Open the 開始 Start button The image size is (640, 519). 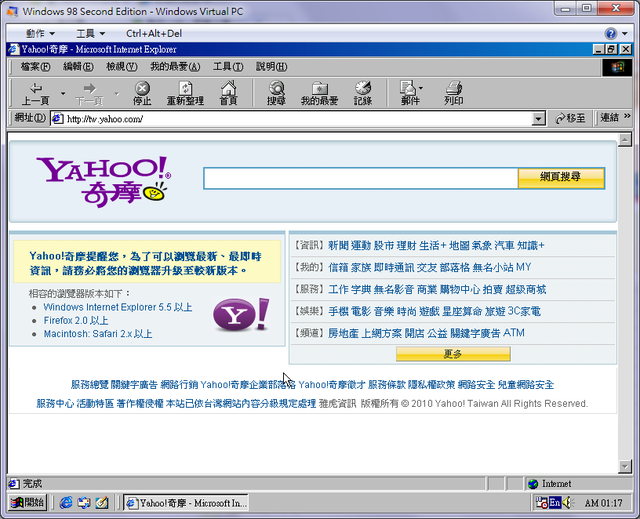click(27, 503)
